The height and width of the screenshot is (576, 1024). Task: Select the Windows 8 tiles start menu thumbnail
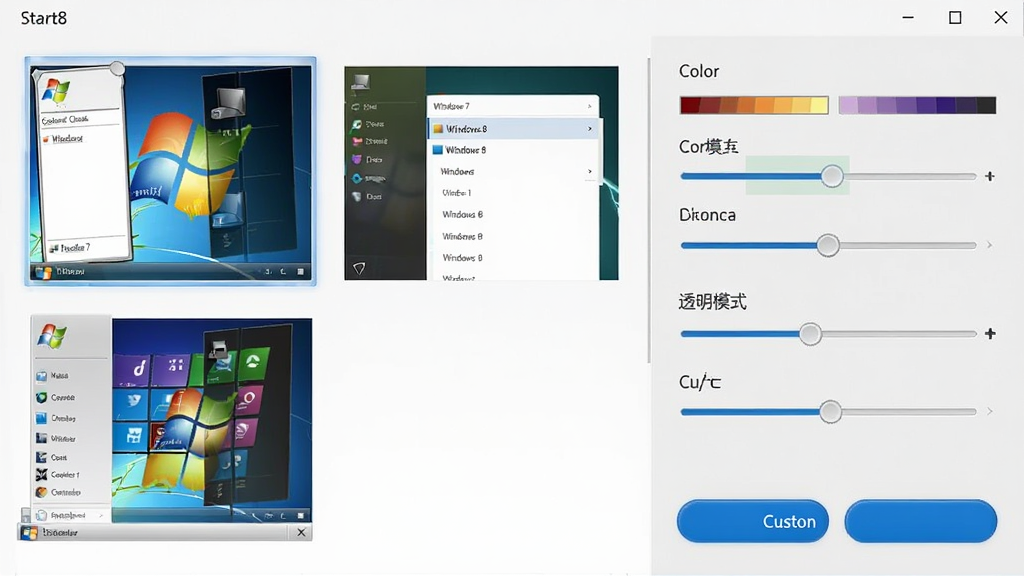166,428
